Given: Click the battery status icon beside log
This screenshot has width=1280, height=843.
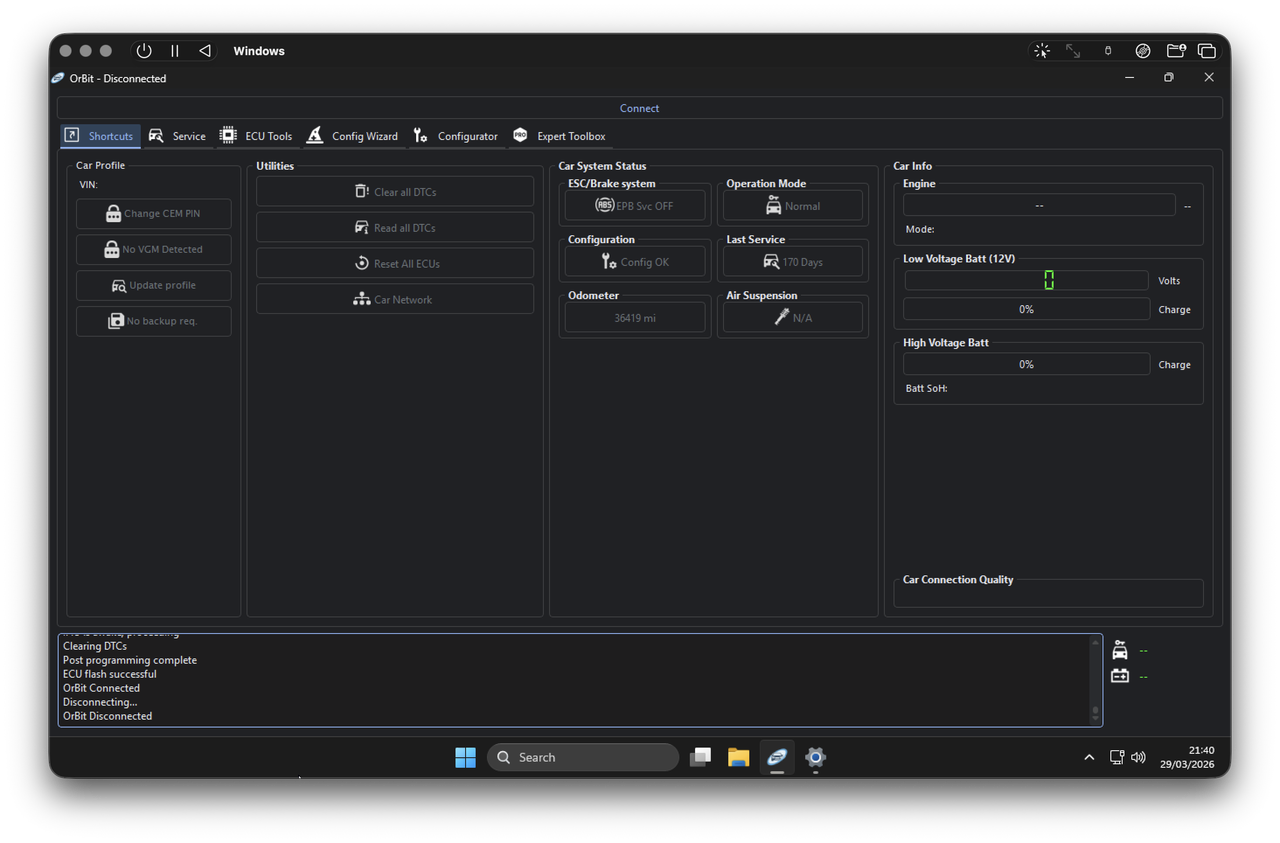Looking at the screenshot, I should point(1120,676).
